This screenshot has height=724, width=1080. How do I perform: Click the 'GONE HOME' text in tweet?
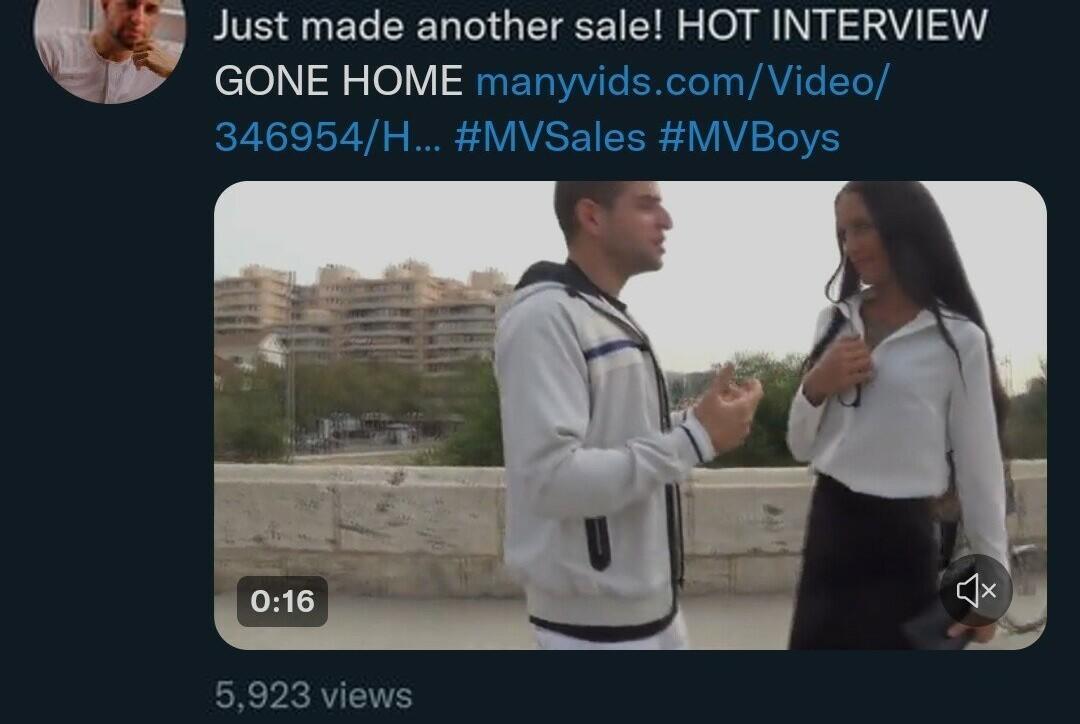point(338,81)
